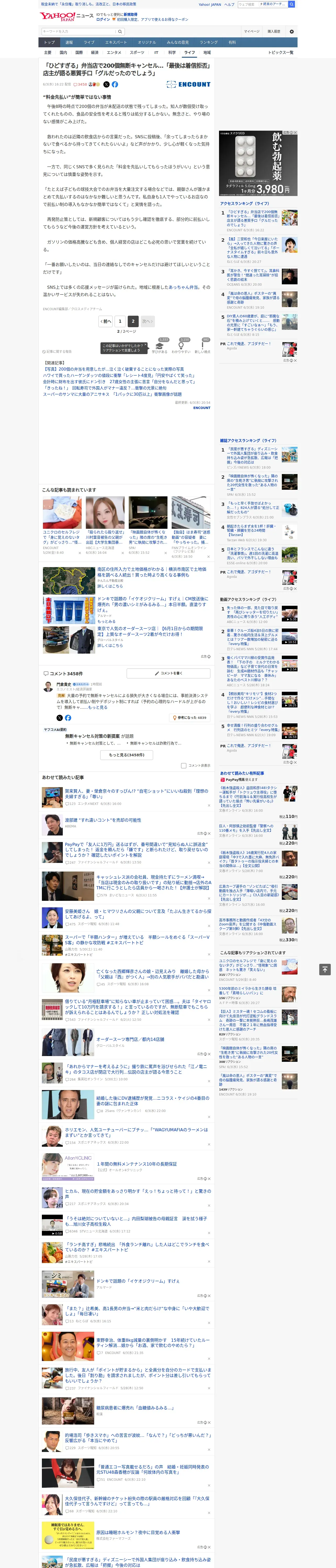Select the エキスパート navigation tab

[116, 43]
